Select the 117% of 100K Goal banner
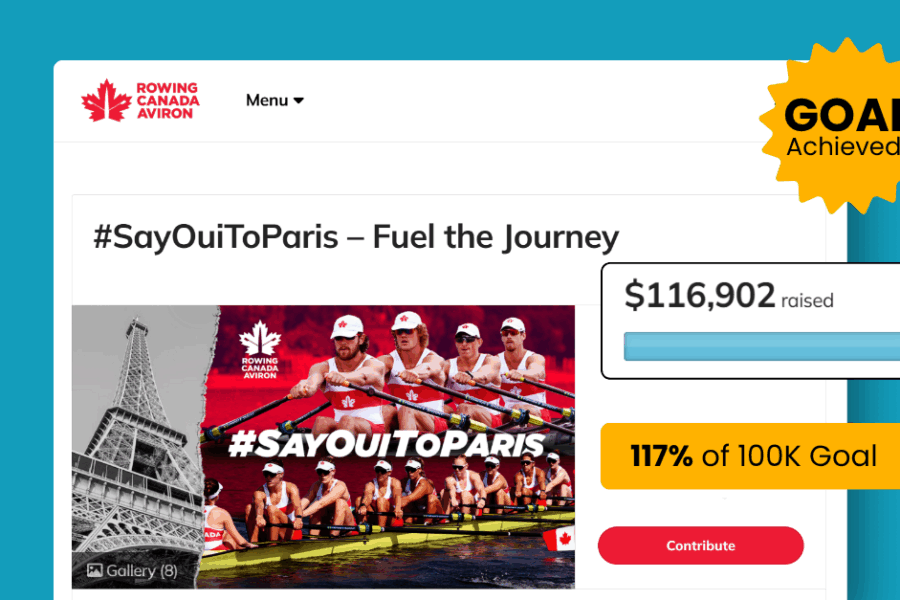The width and height of the screenshot is (900, 600). (x=752, y=457)
